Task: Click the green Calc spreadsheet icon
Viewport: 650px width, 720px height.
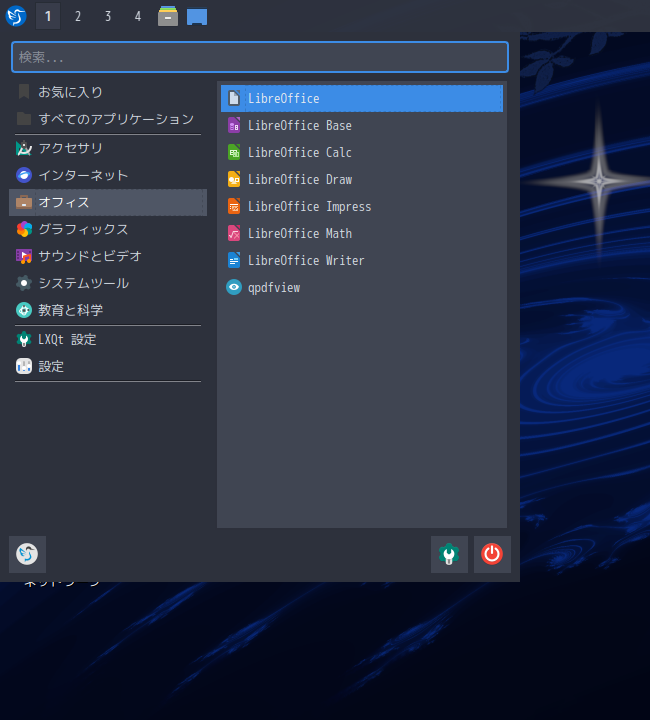Action: pos(234,152)
